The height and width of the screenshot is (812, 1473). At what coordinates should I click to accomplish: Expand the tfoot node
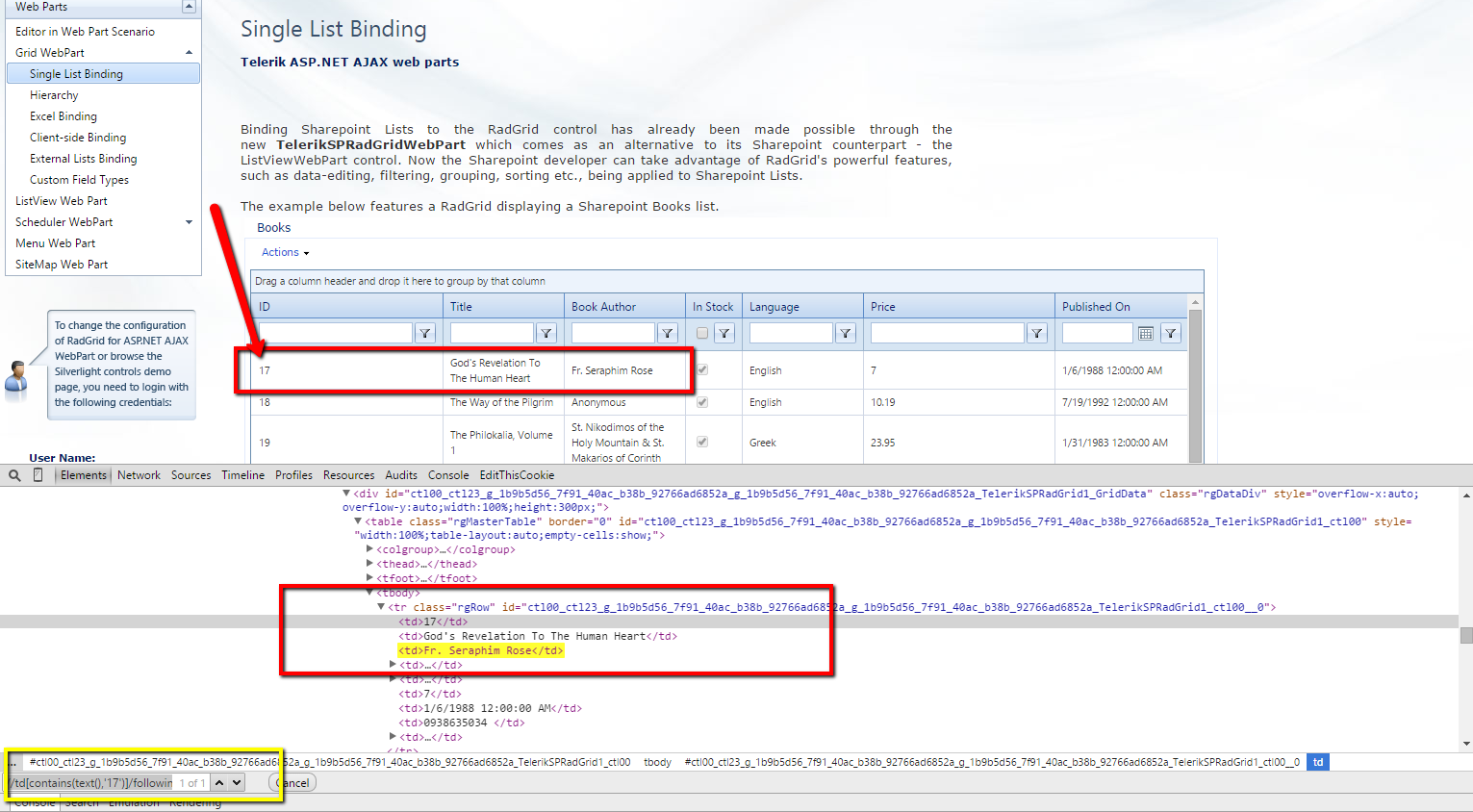point(369,578)
